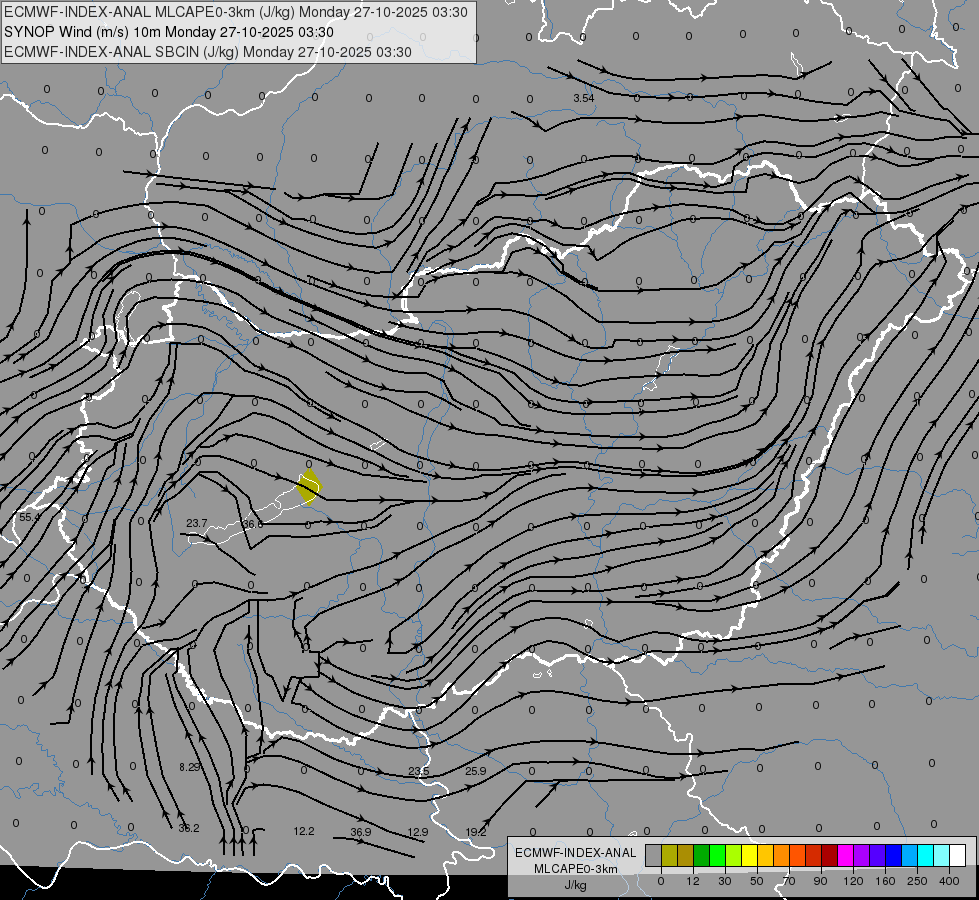Click the J/kg unit label in legend
The image size is (979, 900).
pos(576,885)
